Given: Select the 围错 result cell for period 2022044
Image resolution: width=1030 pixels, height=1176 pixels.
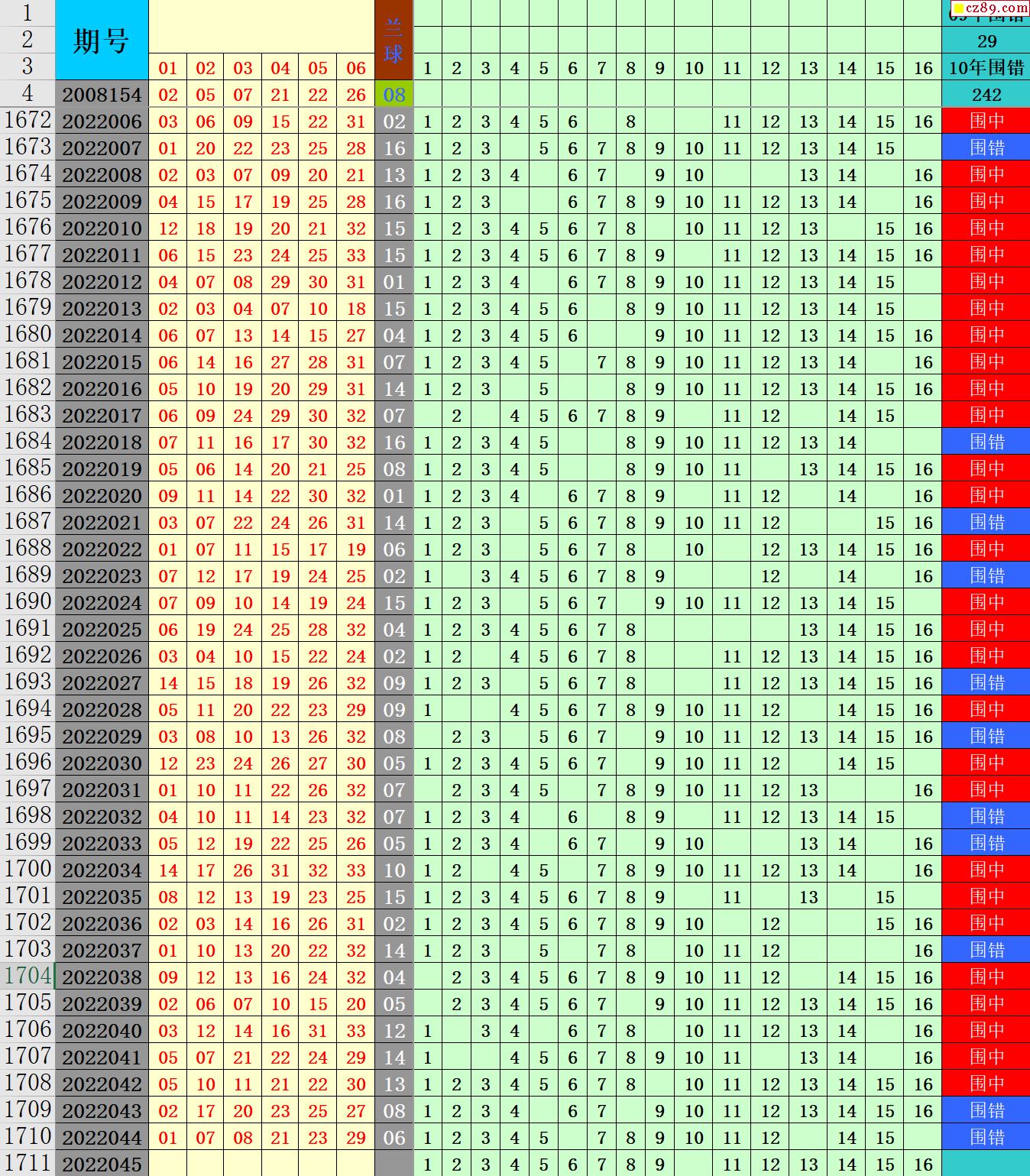Looking at the screenshot, I should click(x=986, y=1138).
